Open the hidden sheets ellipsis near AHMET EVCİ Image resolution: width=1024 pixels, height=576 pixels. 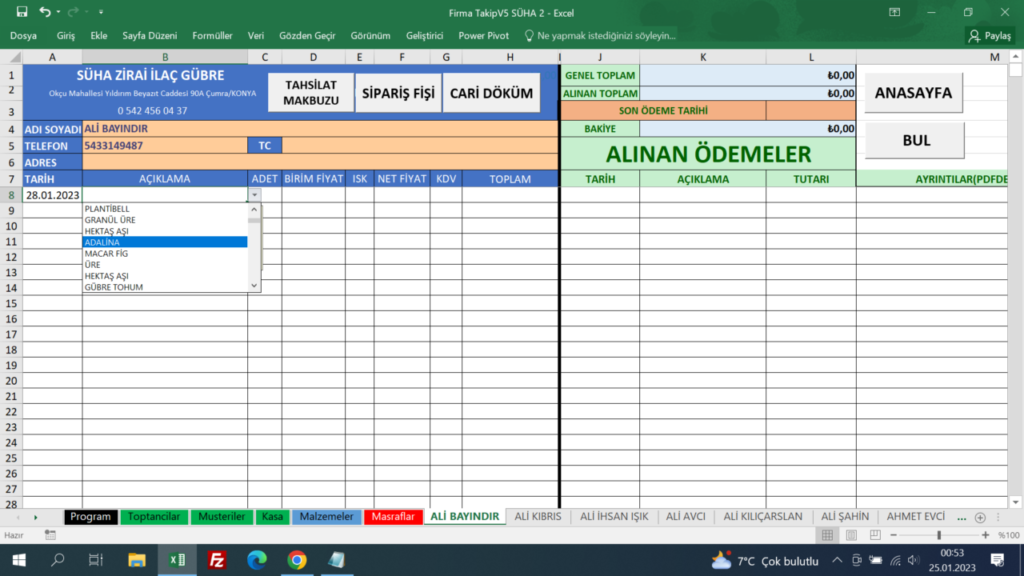(x=961, y=517)
